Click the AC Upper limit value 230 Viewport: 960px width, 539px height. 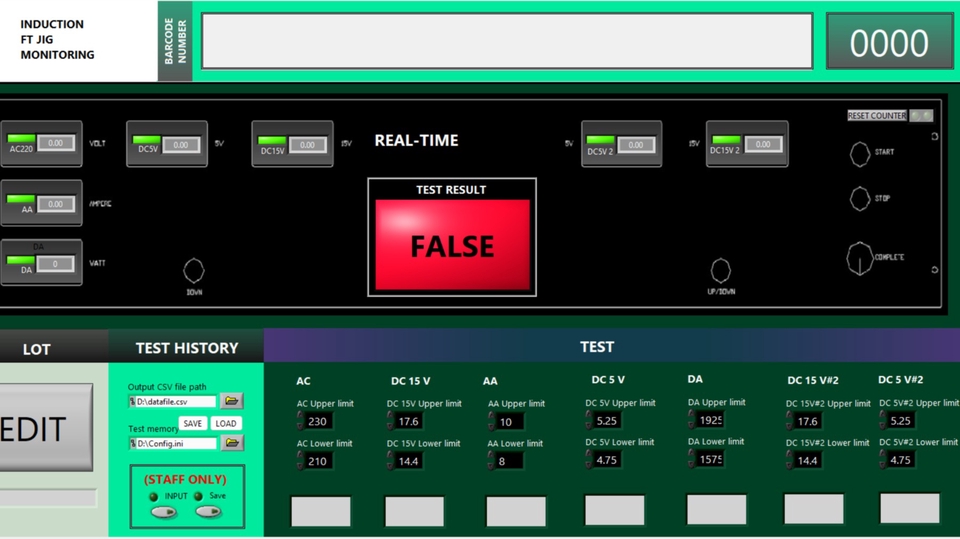click(318, 421)
